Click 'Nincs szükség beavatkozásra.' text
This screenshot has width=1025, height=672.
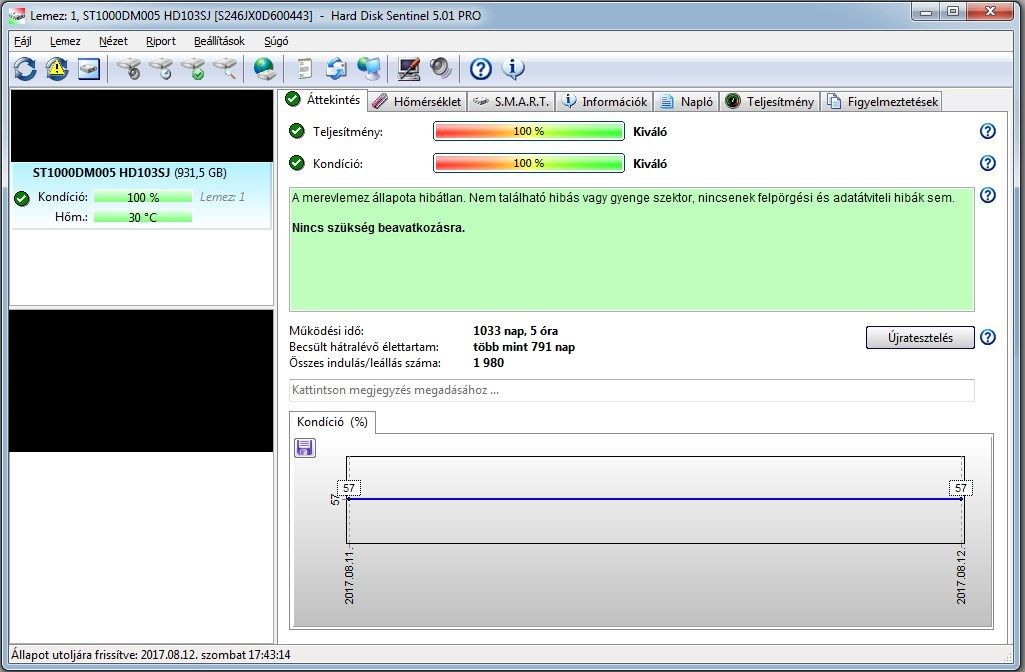pyautogui.click(x=378, y=228)
